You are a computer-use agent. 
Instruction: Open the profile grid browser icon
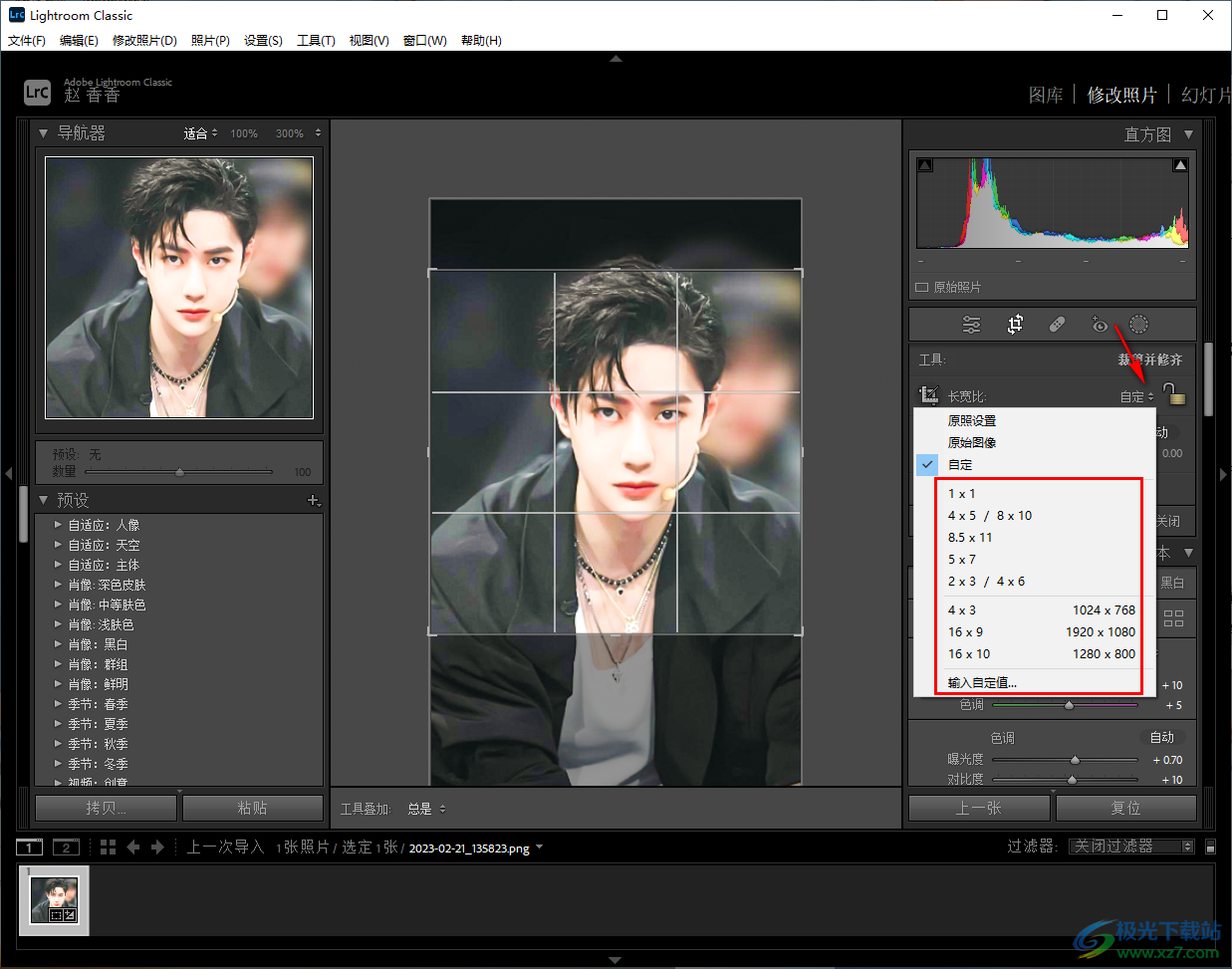click(1174, 618)
